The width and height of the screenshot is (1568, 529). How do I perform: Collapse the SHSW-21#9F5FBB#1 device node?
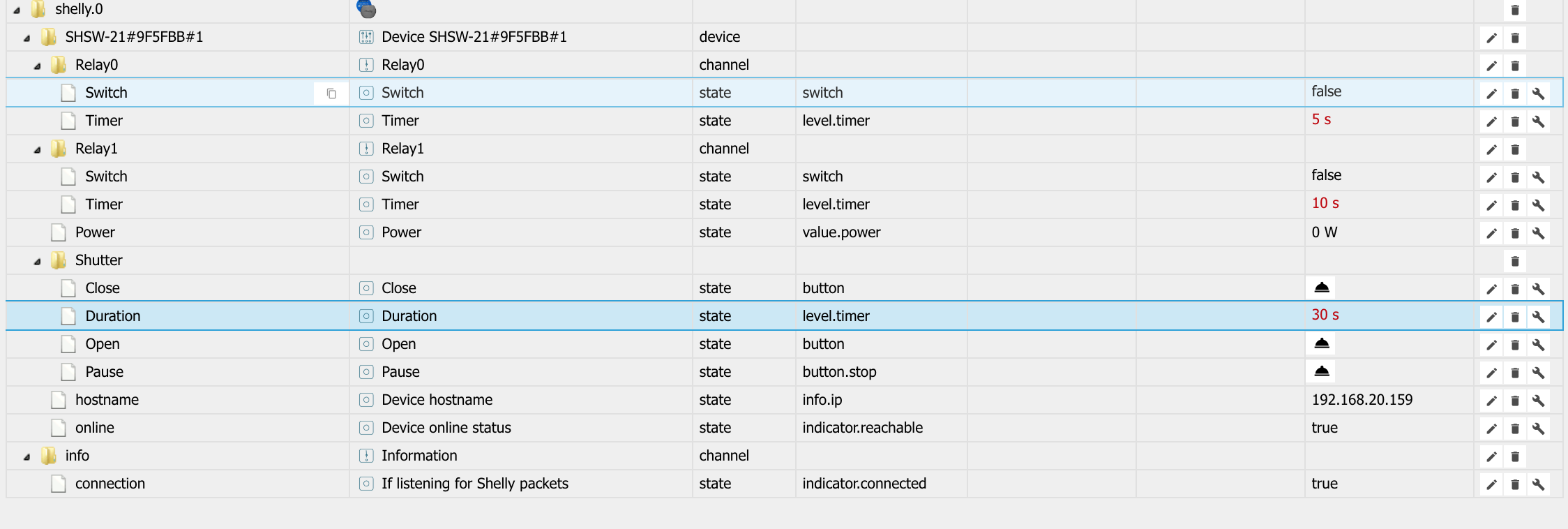coord(27,38)
